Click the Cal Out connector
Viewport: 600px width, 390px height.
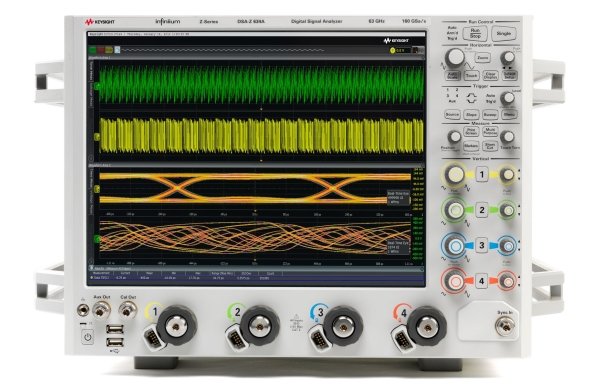point(127,310)
